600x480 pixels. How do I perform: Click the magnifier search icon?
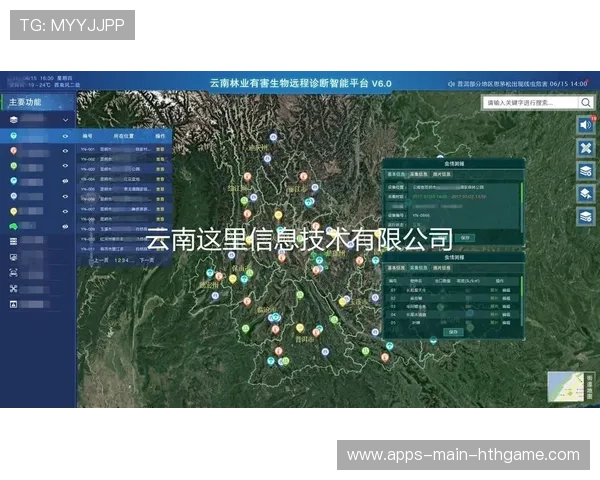585,103
